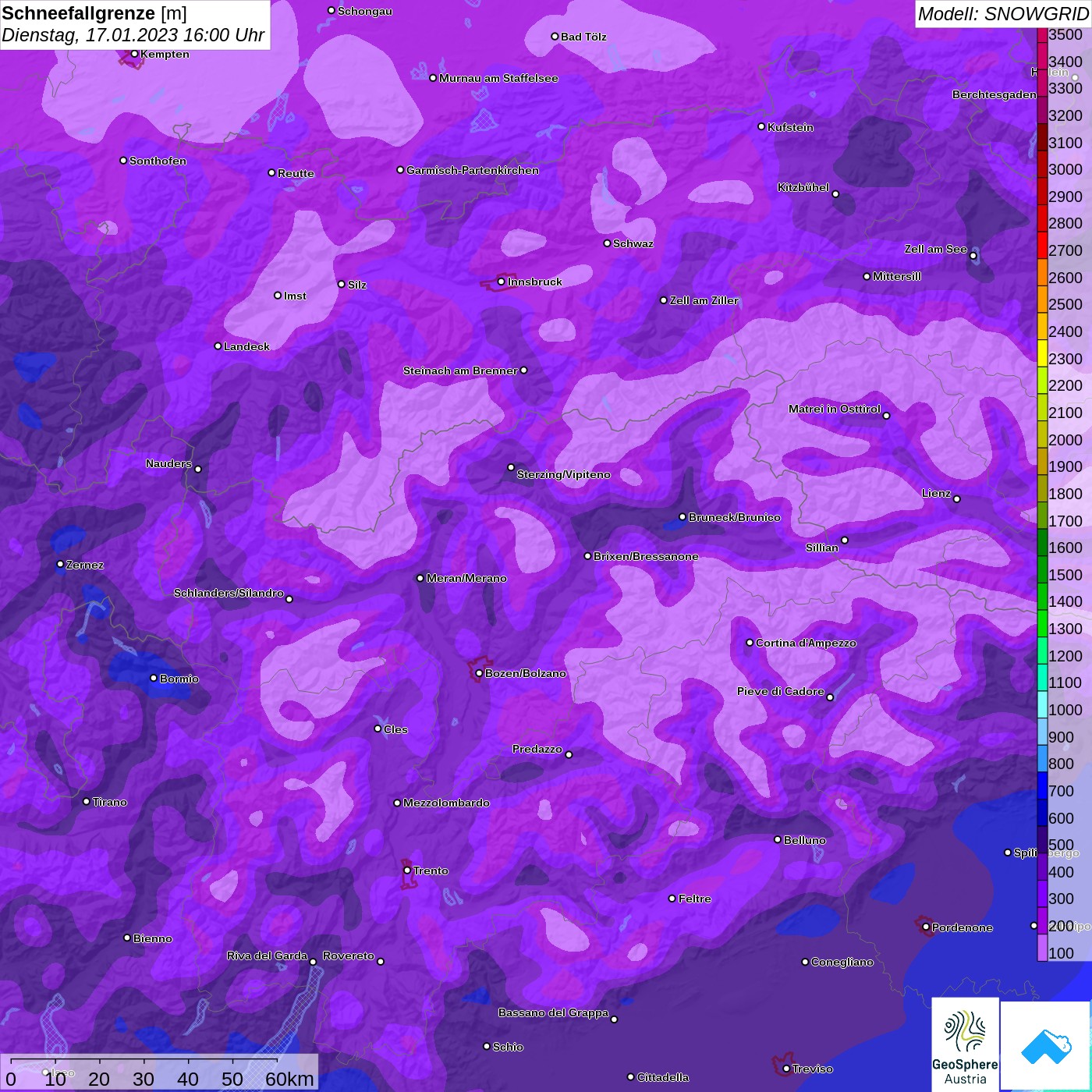1092x1092 pixels.
Task: Click the Sonthofen location dot
Action: point(123,161)
